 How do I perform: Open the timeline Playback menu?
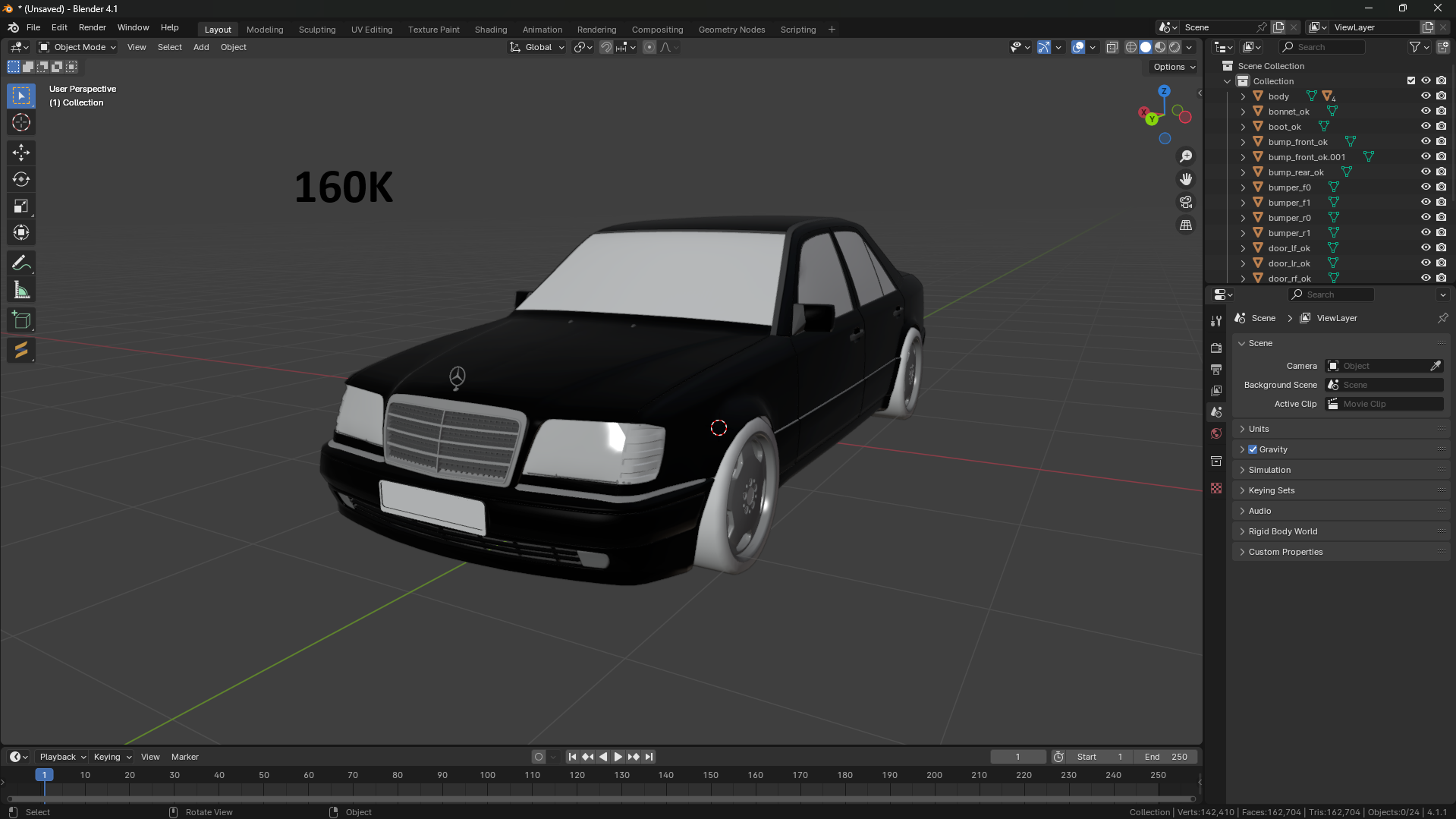tap(62, 757)
